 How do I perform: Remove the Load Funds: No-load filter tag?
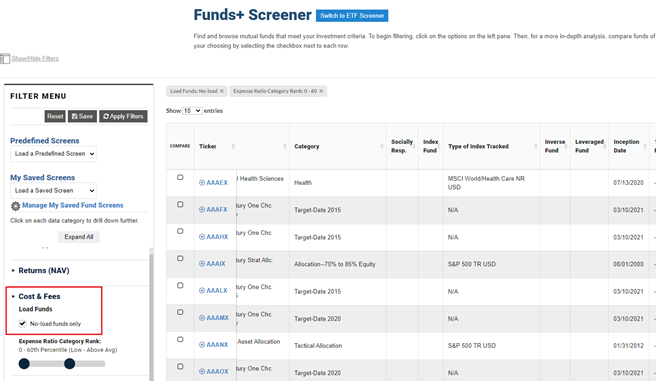coord(222,91)
